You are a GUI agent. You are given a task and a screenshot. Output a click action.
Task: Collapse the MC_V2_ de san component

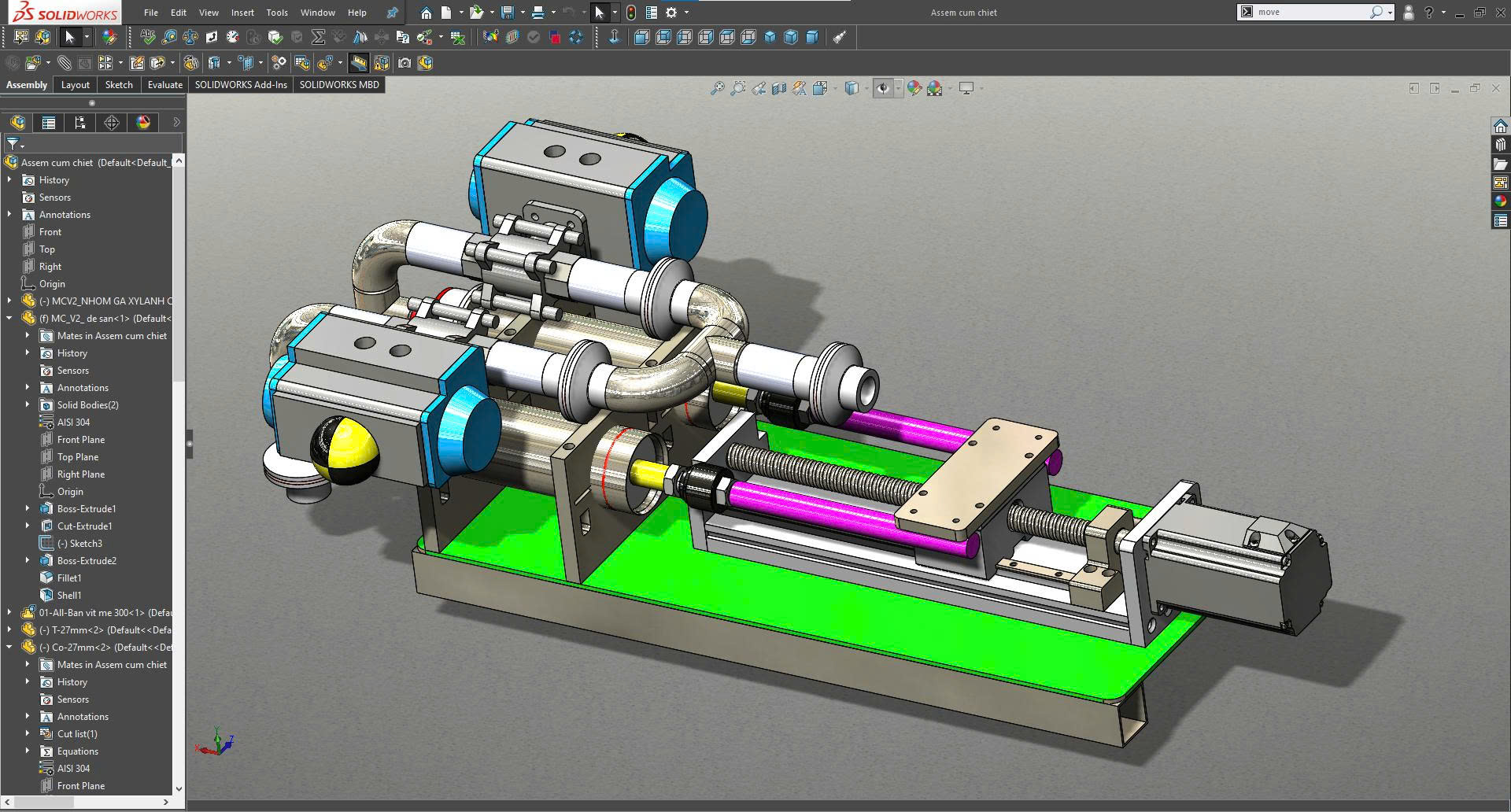[9, 319]
